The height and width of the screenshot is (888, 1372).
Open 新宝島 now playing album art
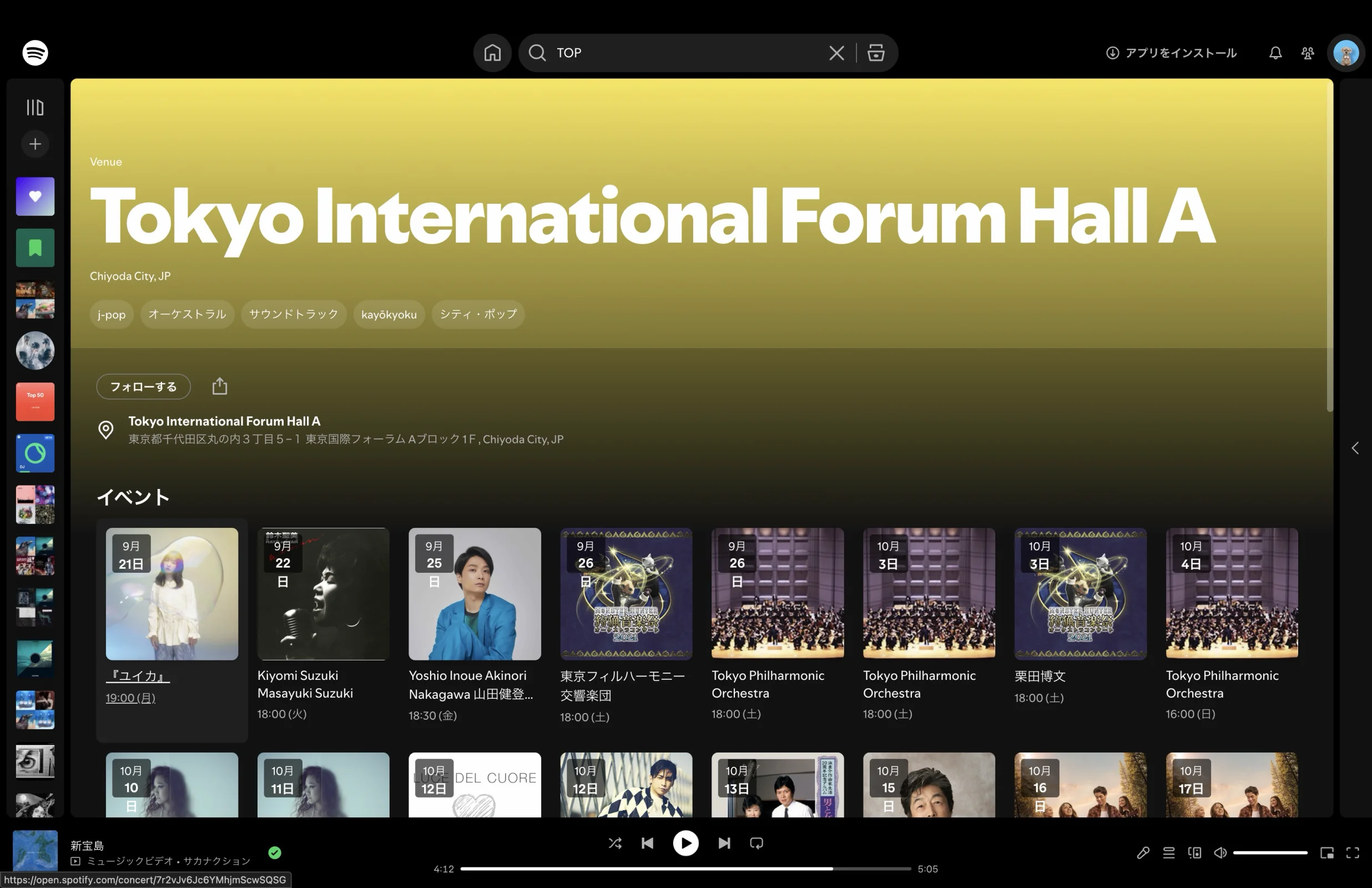tap(35, 851)
